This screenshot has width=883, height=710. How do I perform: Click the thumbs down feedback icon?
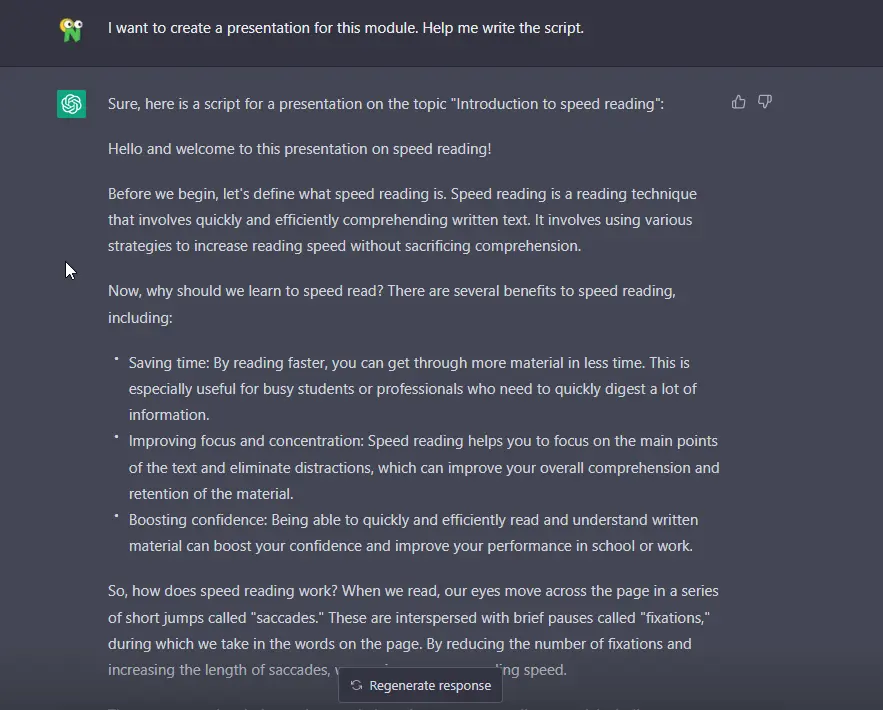[765, 102]
